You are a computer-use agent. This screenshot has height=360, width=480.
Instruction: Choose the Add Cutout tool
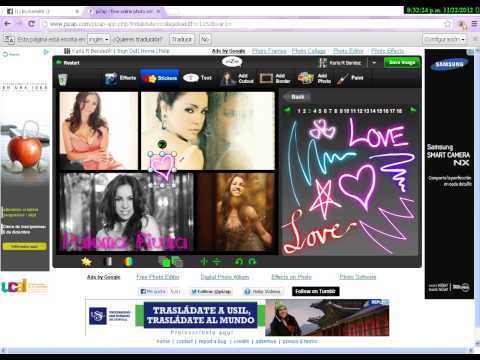tap(237, 78)
